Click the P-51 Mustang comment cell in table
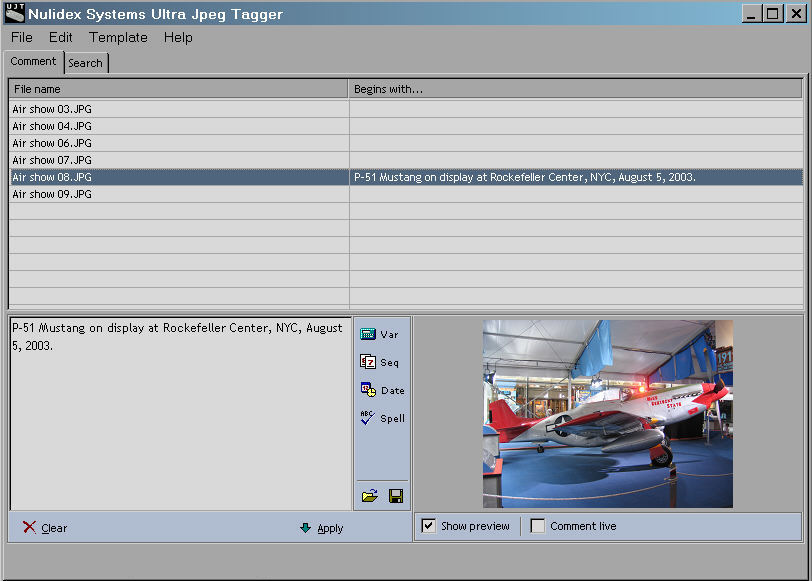The height and width of the screenshot is (581, 812). click(x=576, y=177)
